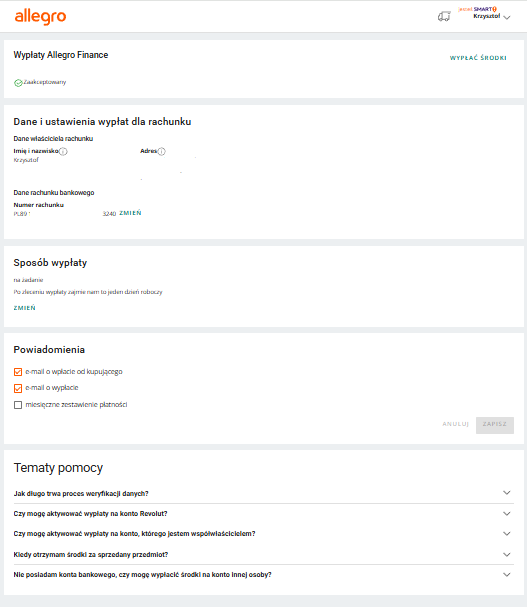
Task: Expand Jak długo trwa proces weryfikacji danych
Action: click(x=263, y=493)
